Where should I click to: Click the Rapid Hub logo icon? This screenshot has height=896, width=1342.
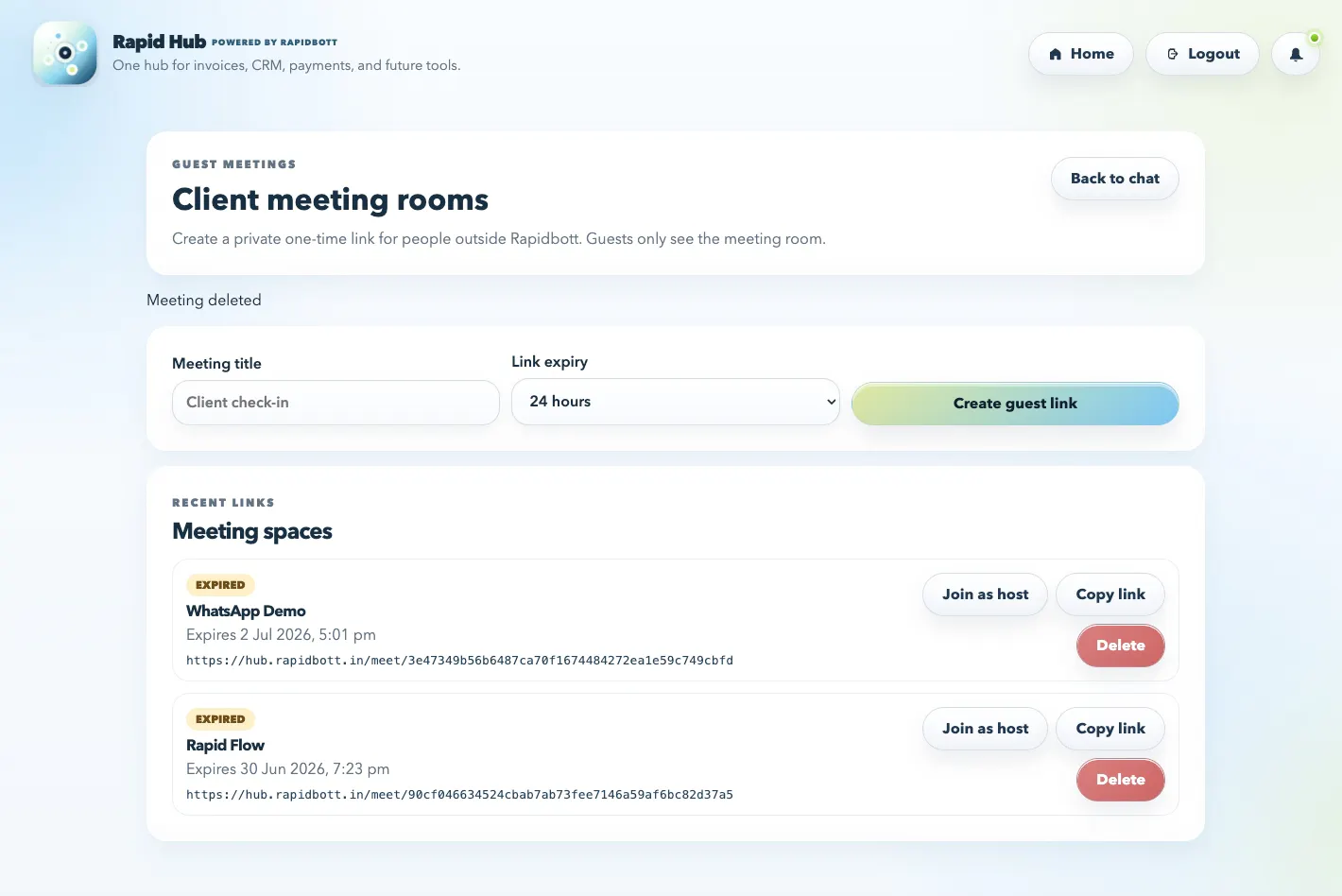pos(65,53)
